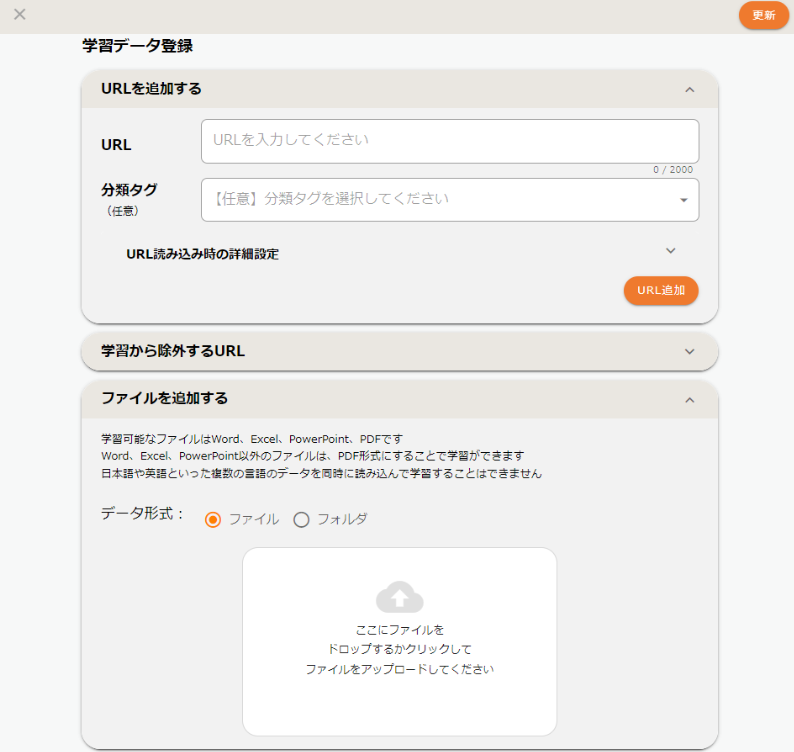Image resolution: width=794 pixels, height=752 pixels.
Task: Open the 分類タグ selection combo box
Action: tap(440, 199)
